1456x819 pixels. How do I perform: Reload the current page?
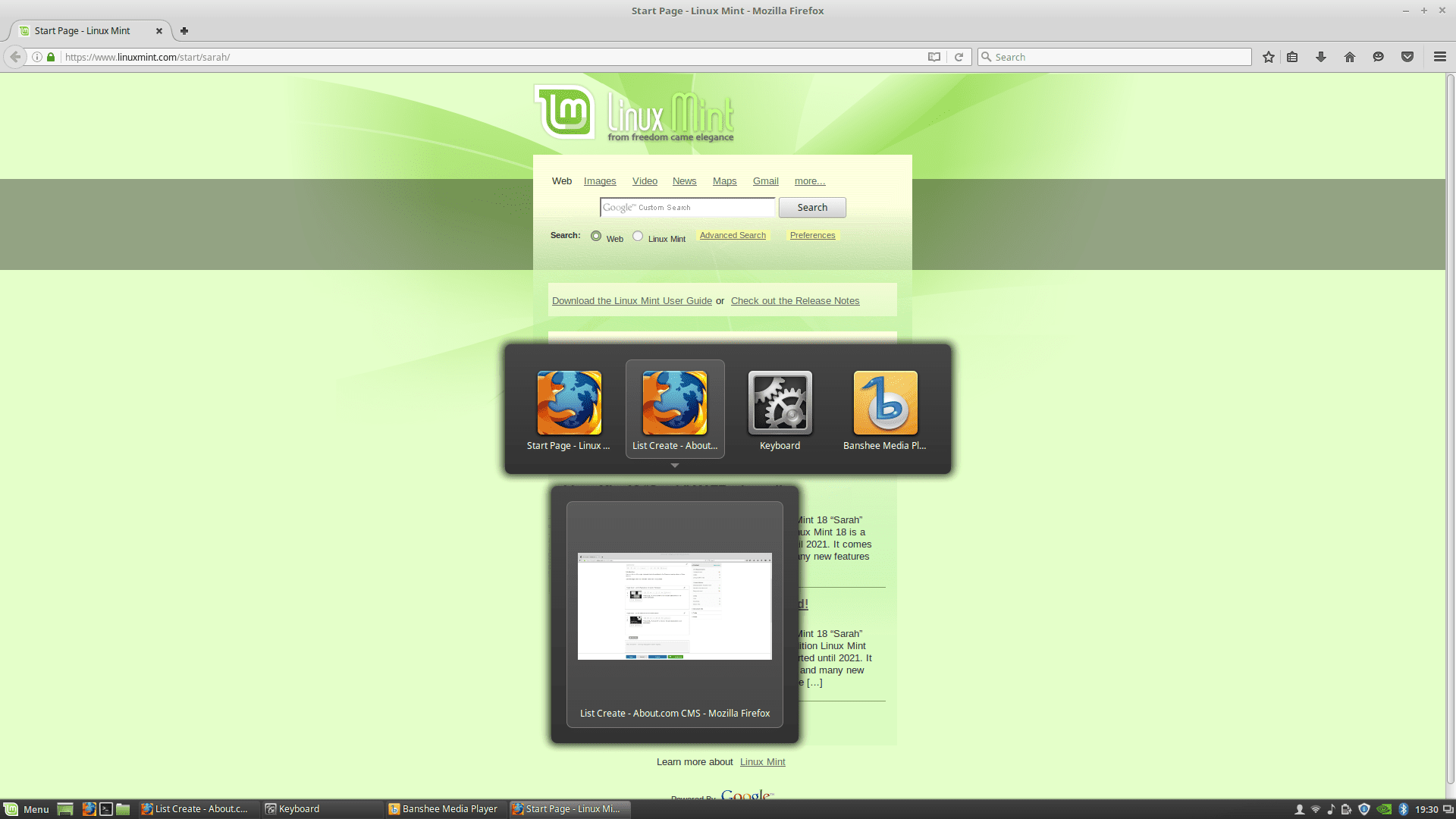pos(959,57)
